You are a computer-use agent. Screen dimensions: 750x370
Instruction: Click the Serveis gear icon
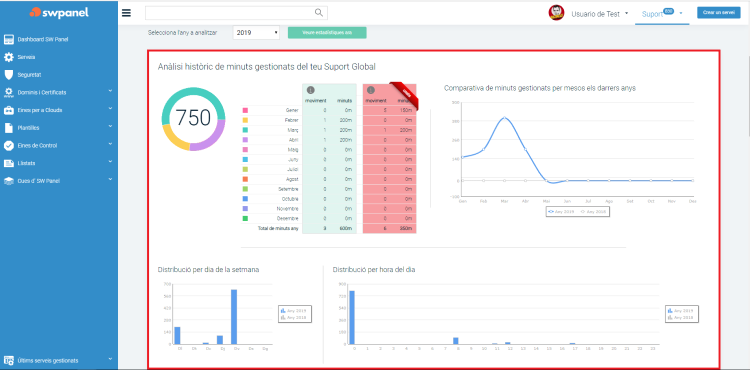[x=9, y=57]
